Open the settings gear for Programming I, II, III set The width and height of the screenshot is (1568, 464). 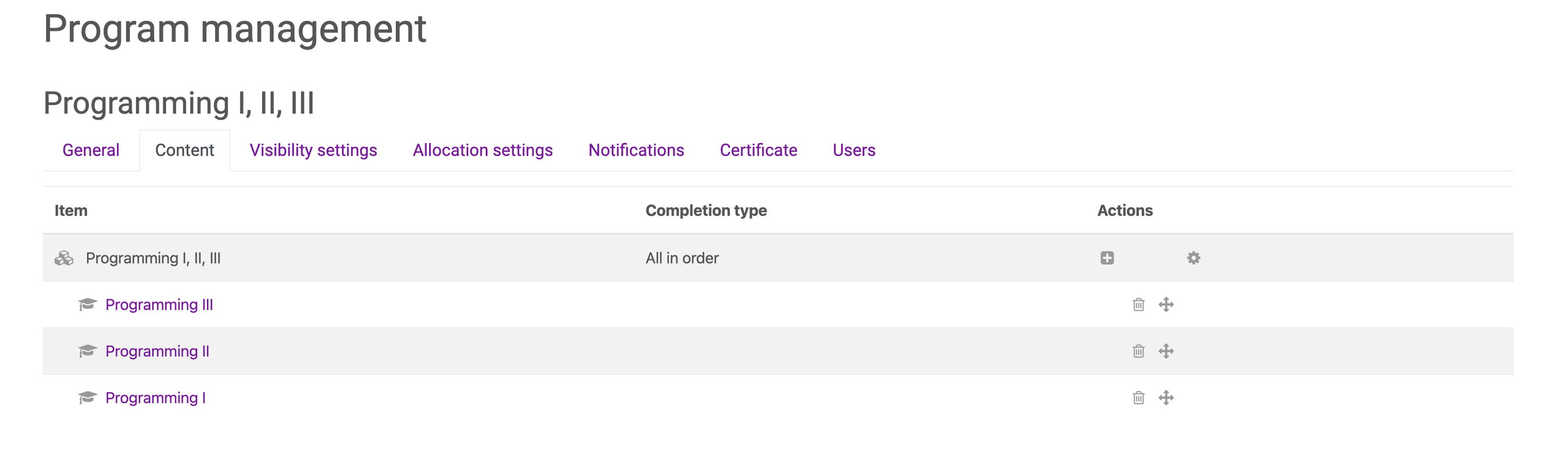pos(1193,258)
